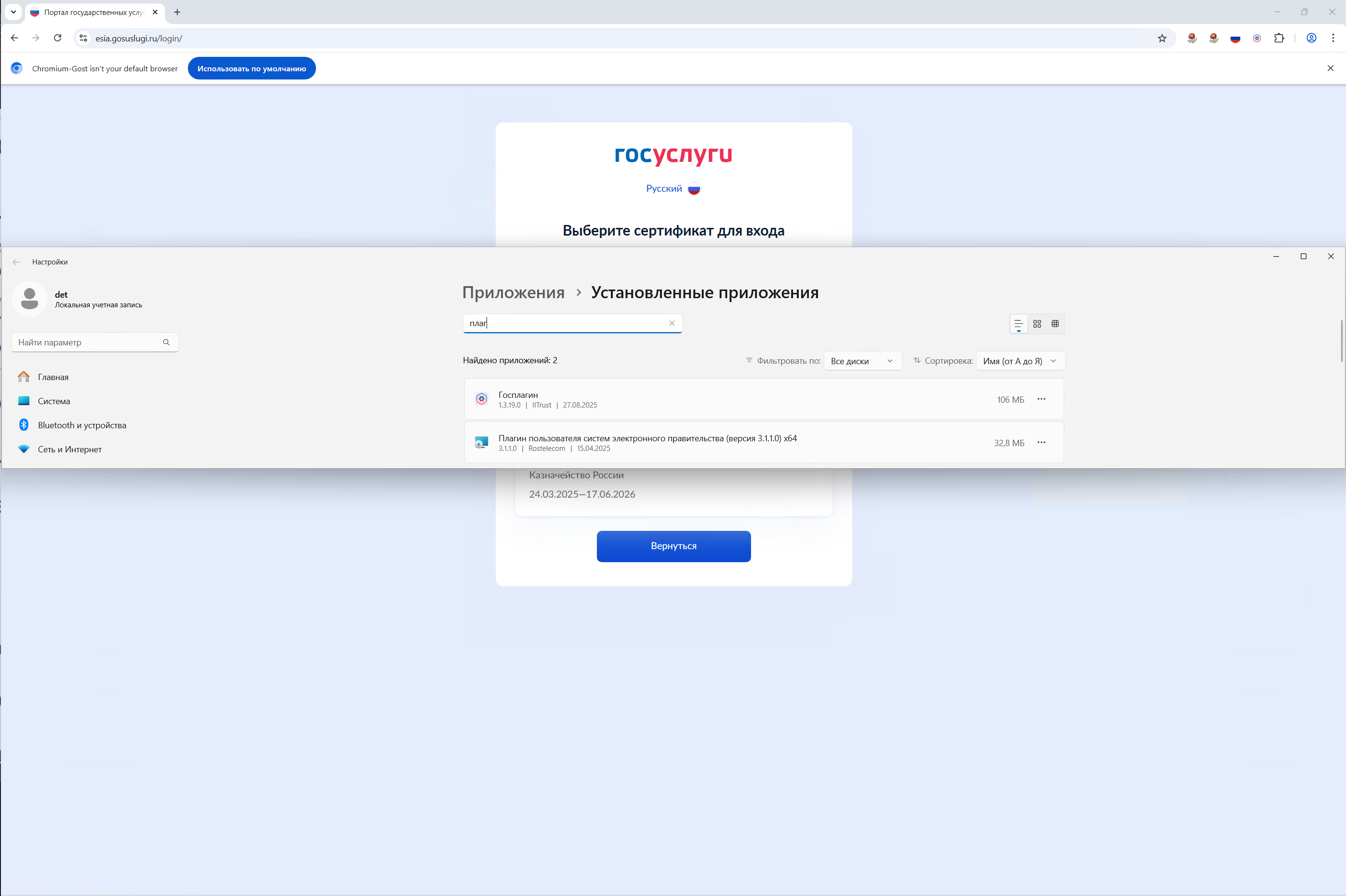Click Использовать по умолчанию button
This screenshot has width=1346, height=896.
251,68
